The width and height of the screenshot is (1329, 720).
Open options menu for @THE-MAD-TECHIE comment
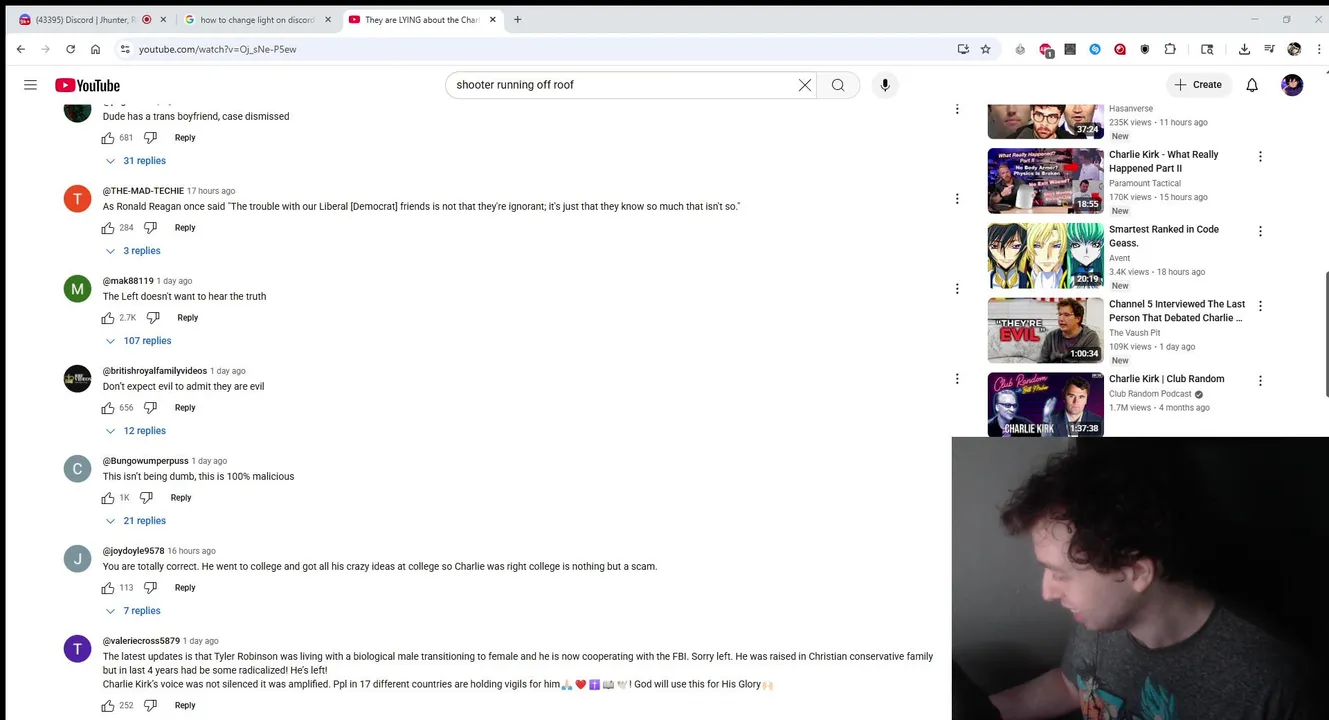pos(957,199)
